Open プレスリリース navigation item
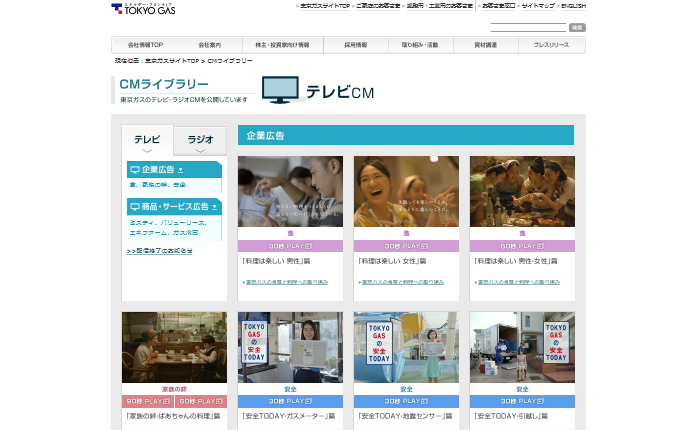The height and width of the screenshot is (430, 696). 551,45
